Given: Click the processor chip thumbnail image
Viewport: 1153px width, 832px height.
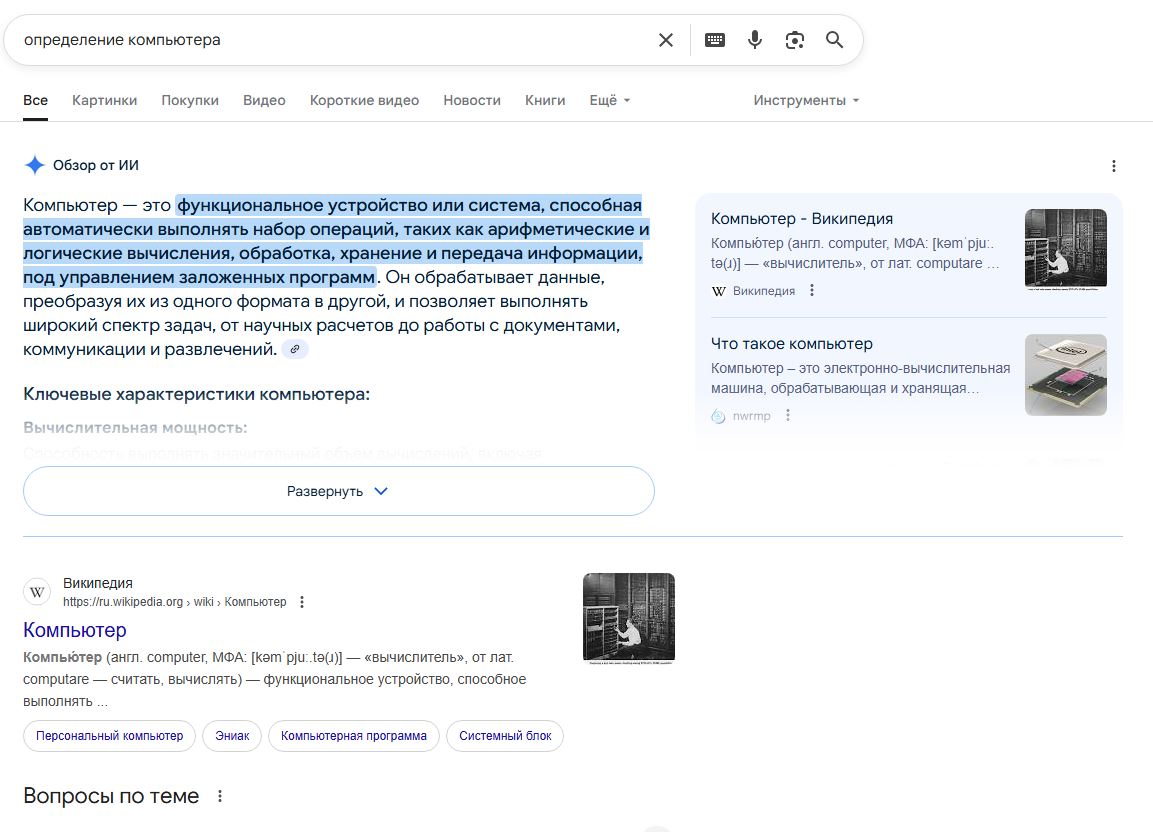Looking at the screenshot, I should [1065, 375].
